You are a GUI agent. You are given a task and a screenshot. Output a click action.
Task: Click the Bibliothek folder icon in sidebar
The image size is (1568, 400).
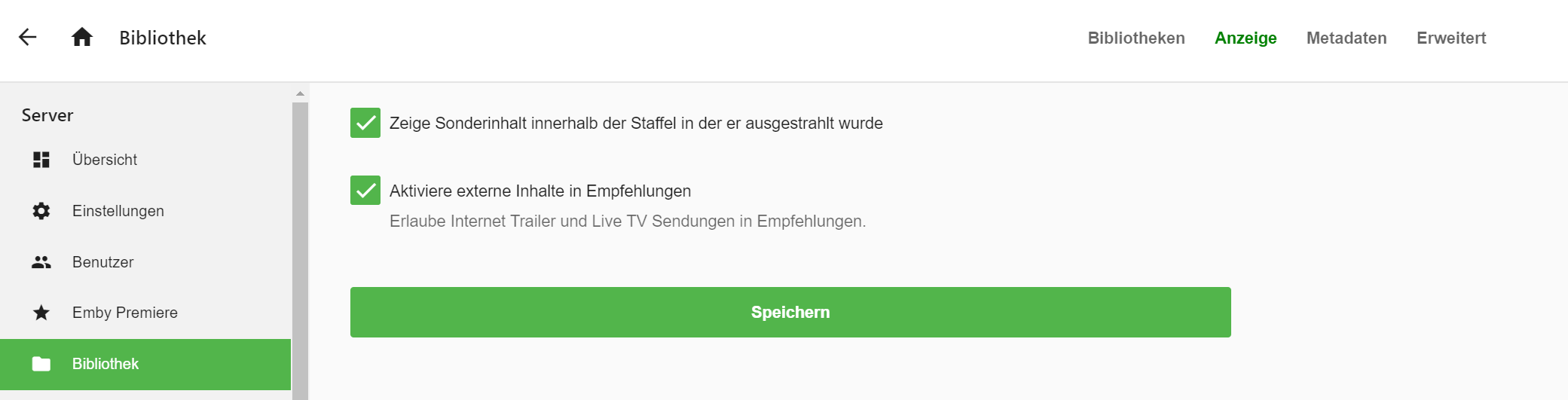41,364
